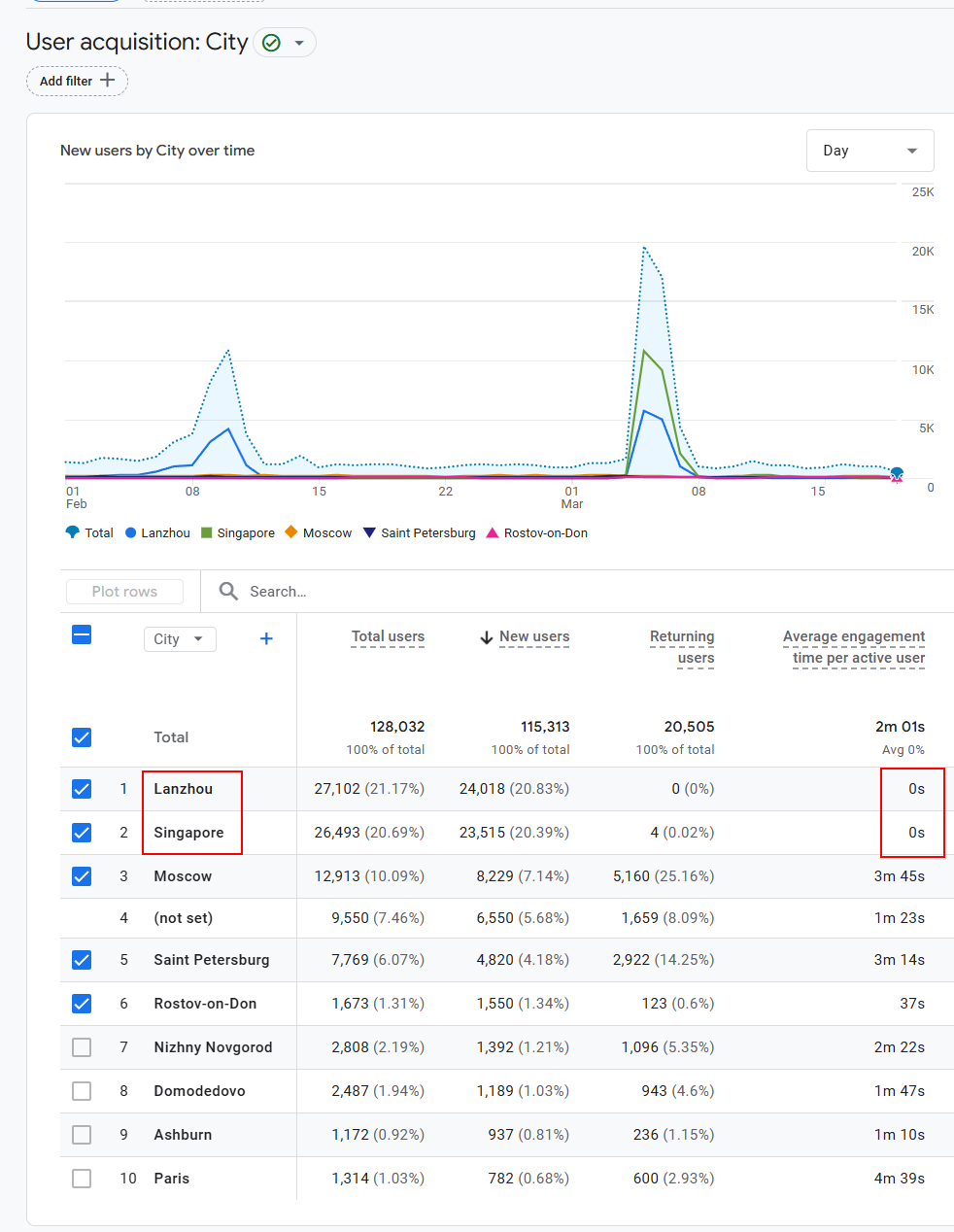Click the down arrow sort icon by New users
954x1232 pixels.
pos(487,637)
